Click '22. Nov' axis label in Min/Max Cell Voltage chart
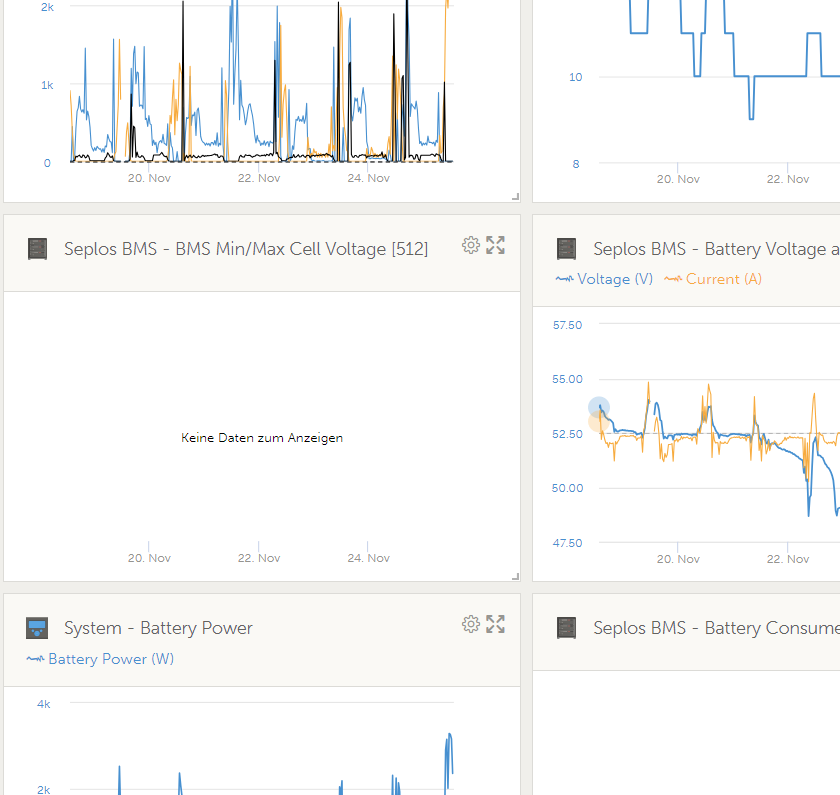Image resolution: width=840 pixels, height=795 pixels. pyautogui.click(x=259, y=558)
